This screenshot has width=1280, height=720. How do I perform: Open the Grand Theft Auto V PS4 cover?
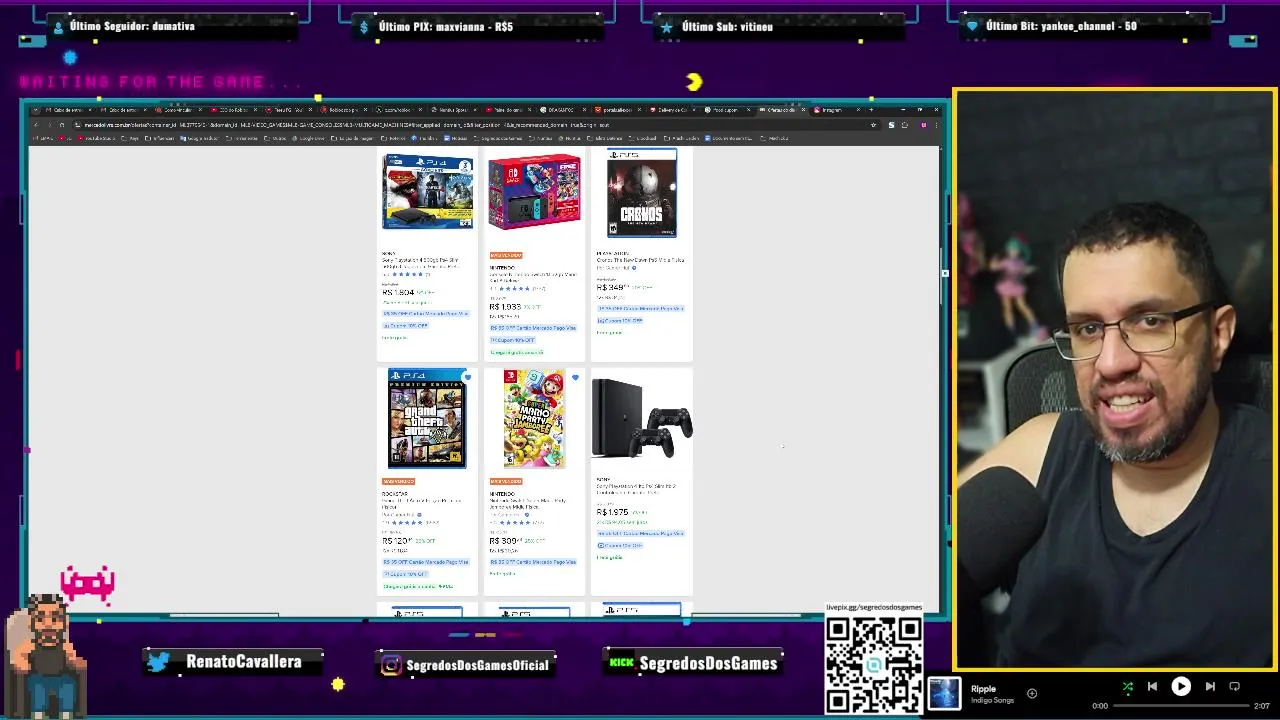(427, 418)
